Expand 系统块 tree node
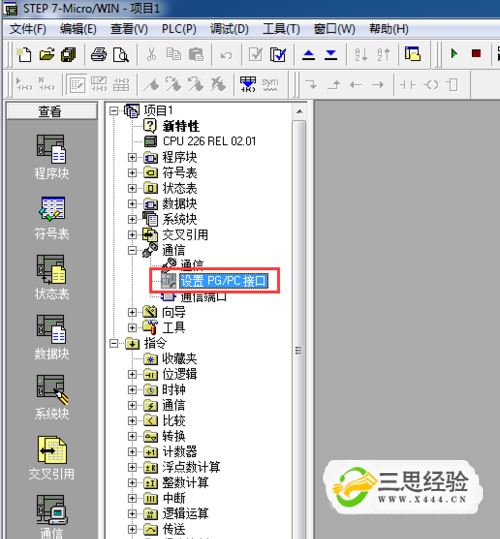This screenshot has width=500, height=539. (132, 219)
